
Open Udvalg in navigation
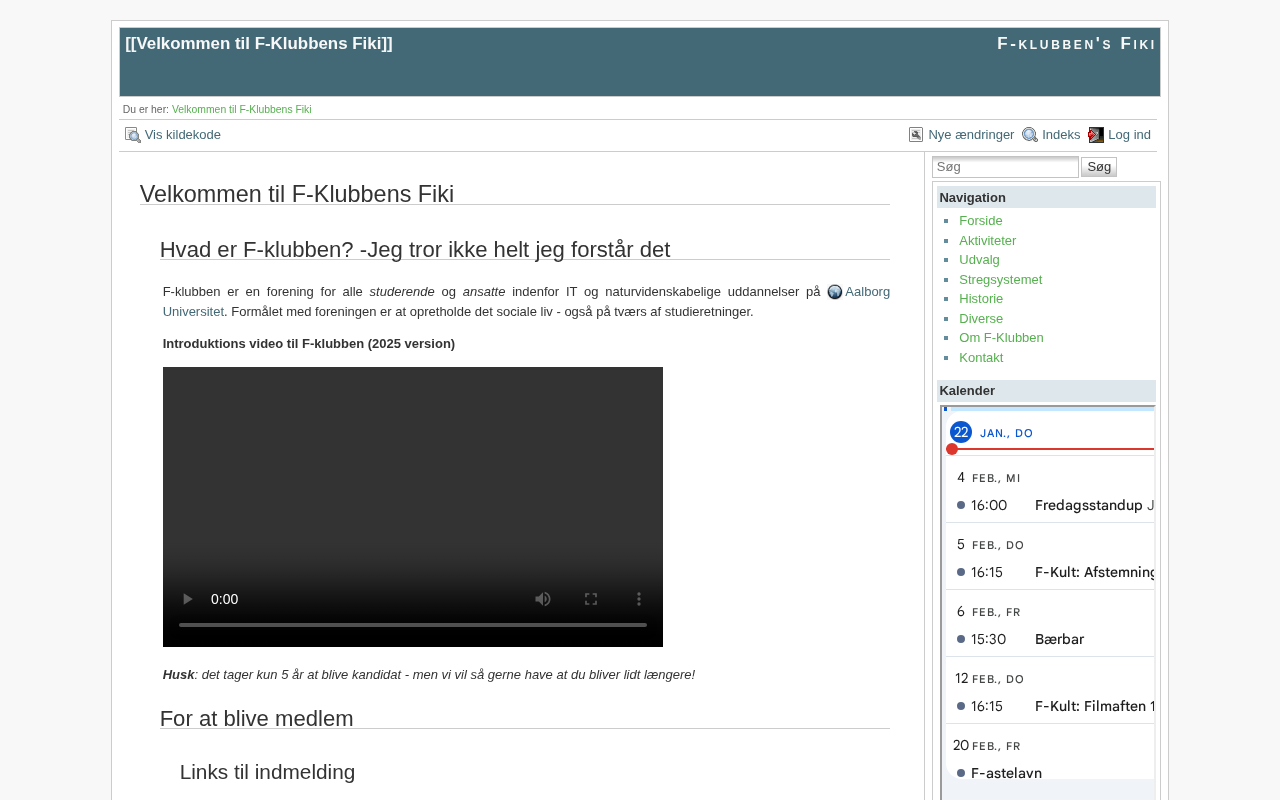pyautogui.click(x=979, y=260)
